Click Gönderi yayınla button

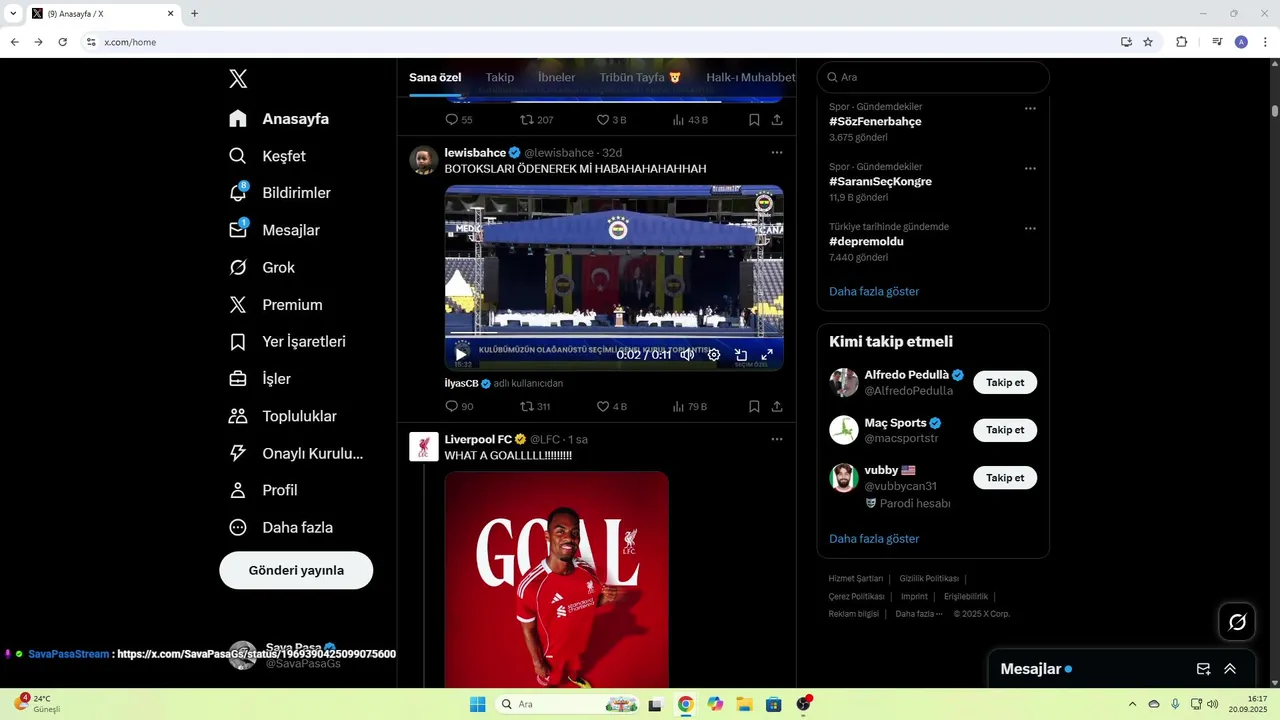tap(296, 570)
